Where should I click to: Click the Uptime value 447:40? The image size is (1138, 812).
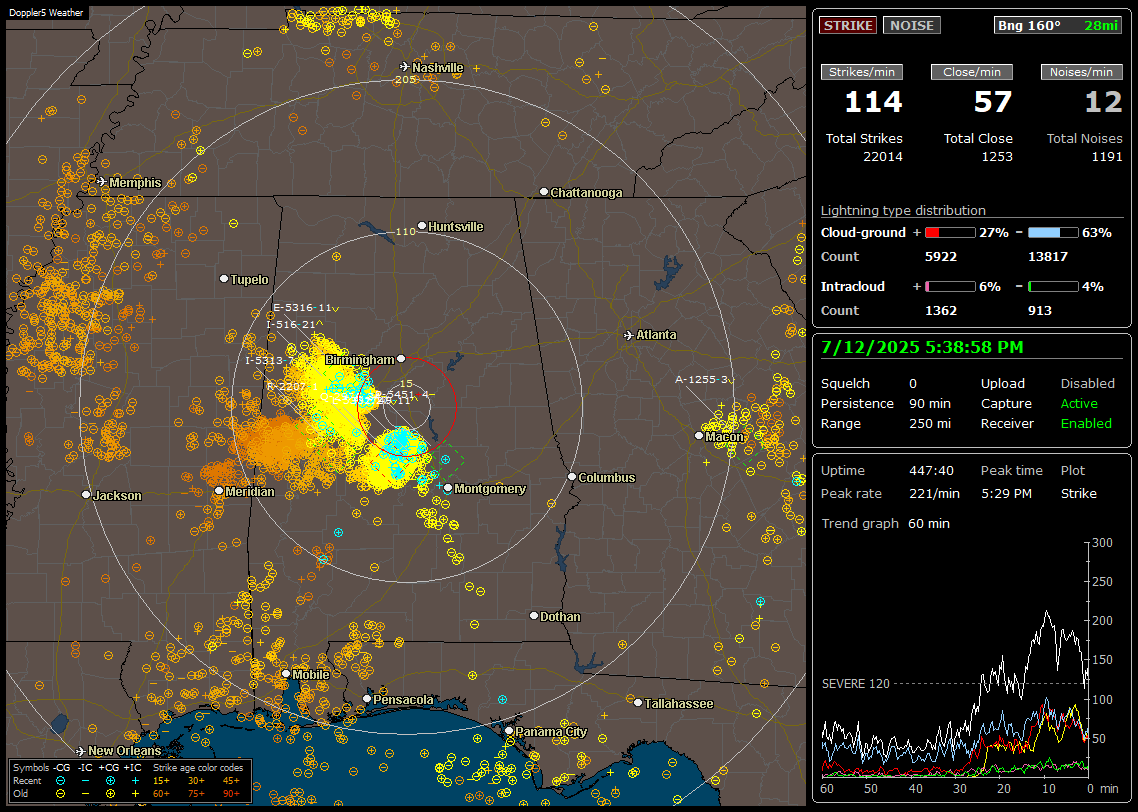[931, 470]
